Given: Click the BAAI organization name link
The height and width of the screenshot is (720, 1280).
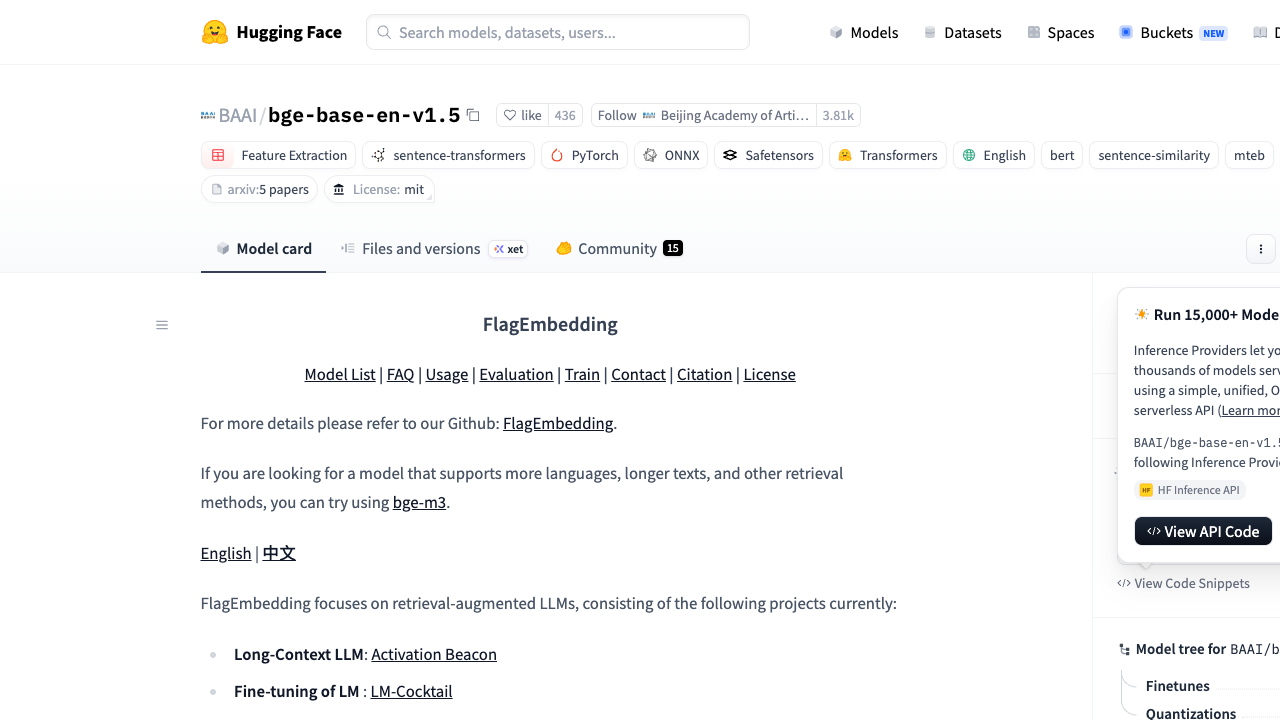Looking at the screenshot, I should [x=238, y=115].
